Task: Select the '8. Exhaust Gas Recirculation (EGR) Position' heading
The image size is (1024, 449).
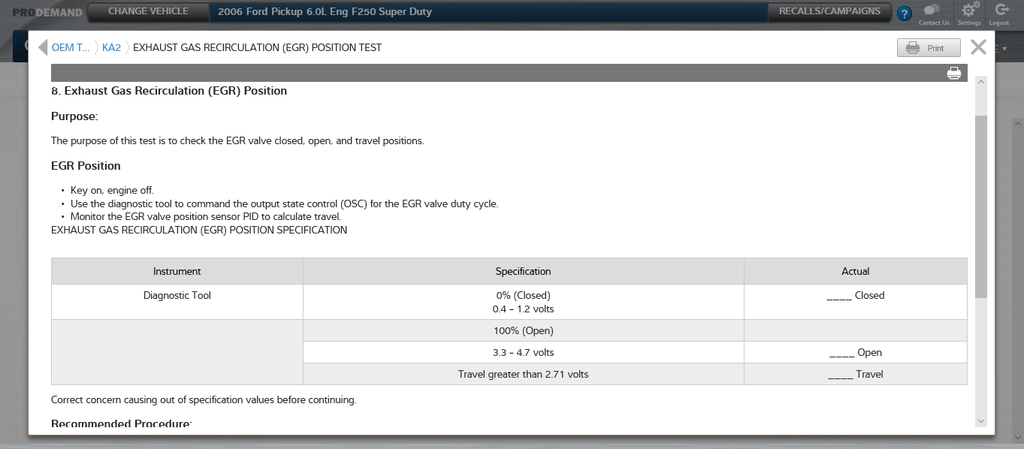Action: click(169, 91)
